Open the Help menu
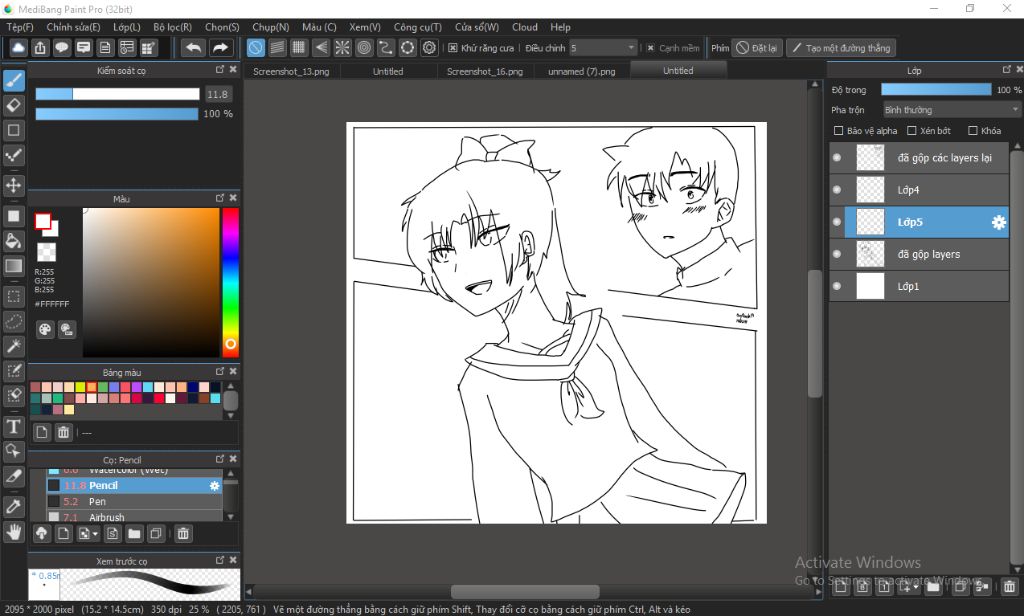1024x616 pixels. tap(560, 27)
